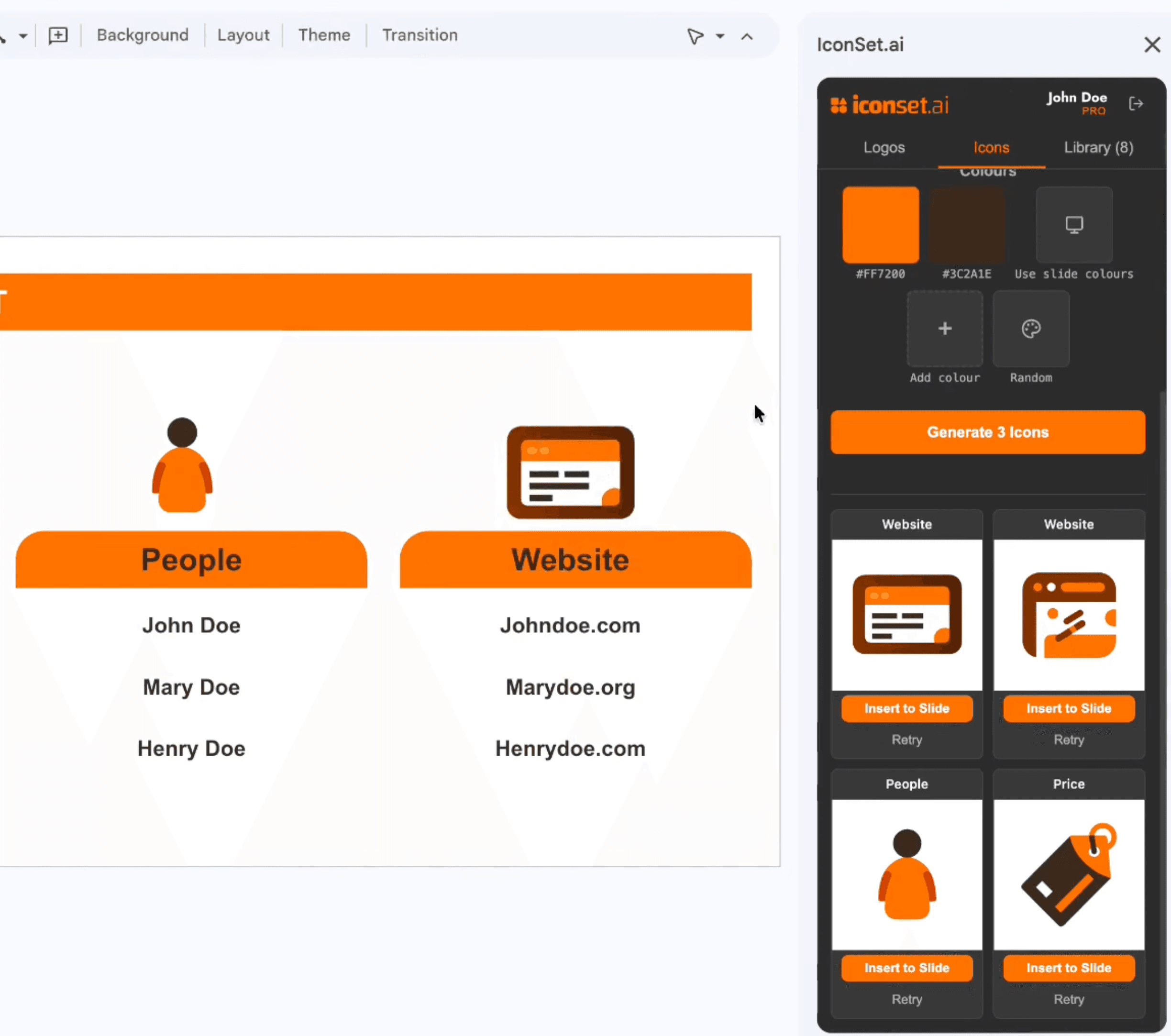The width and height of the screenshot is (1171, 1036).
Task: Select the #FF7200 orange colour swatch
Action: 881,225
